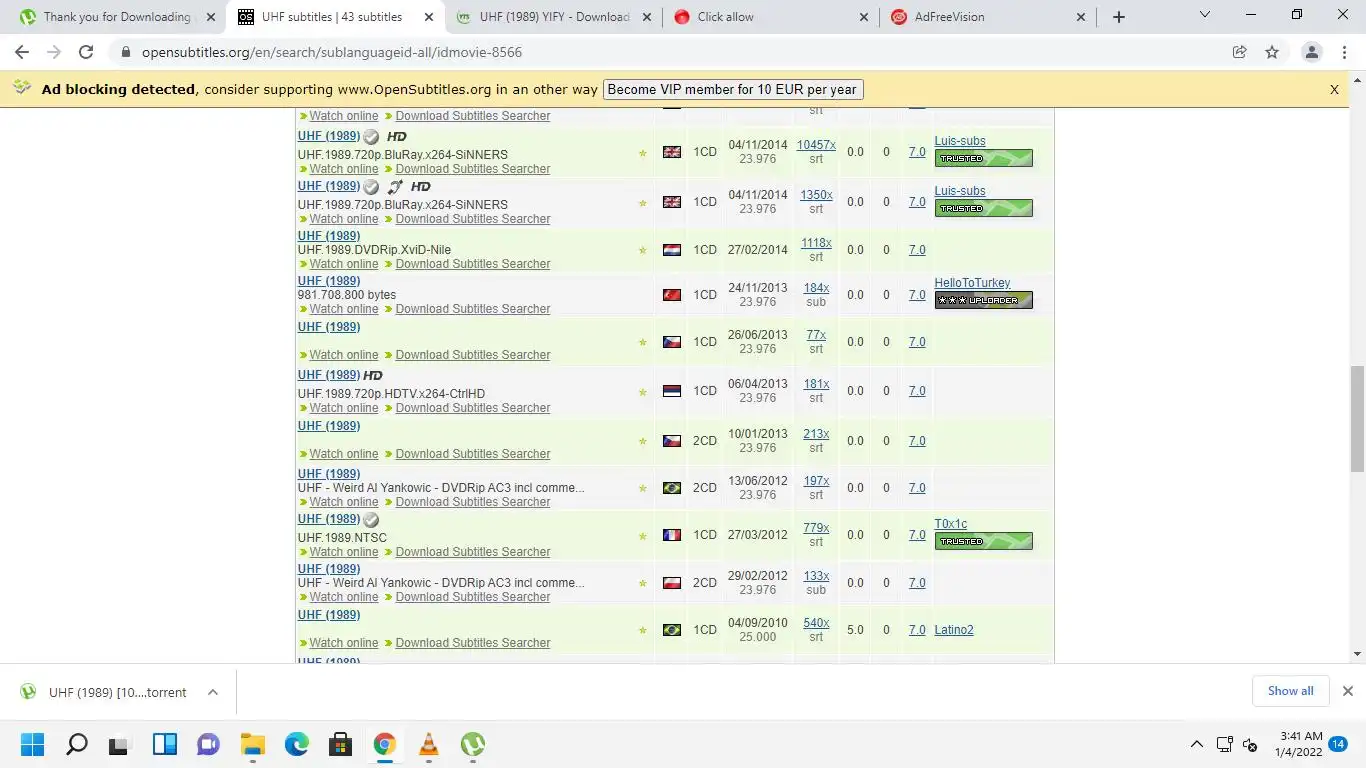Show hidden system tray icons

tap(1196, 744)
